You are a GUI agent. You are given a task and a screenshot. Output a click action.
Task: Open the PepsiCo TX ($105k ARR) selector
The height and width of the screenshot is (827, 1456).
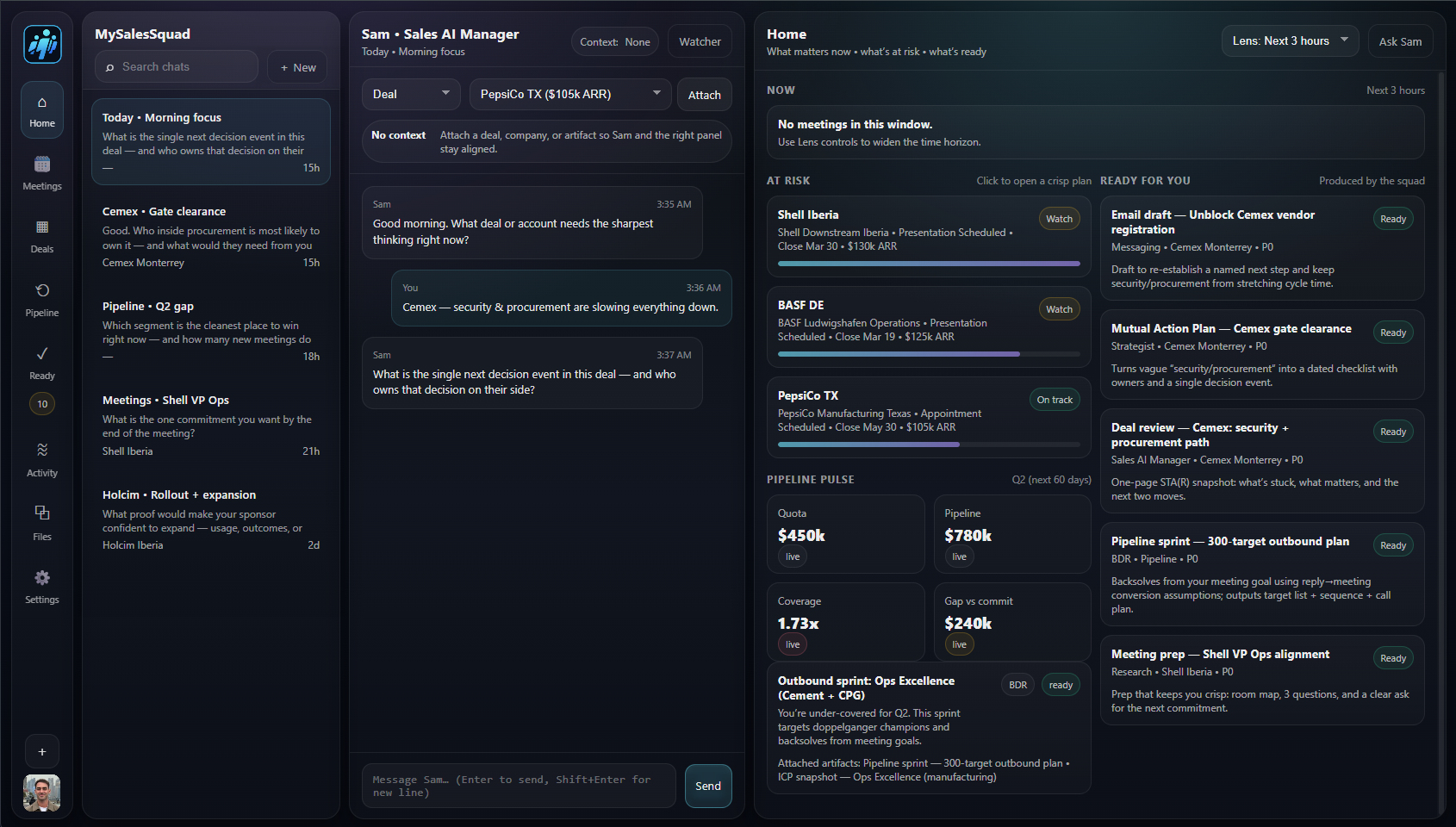tap(569, 94)
